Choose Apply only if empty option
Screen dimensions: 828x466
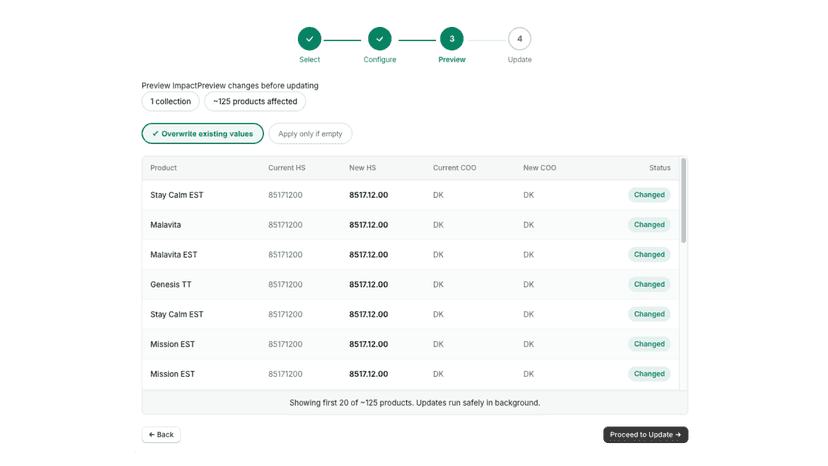click(310, 134)
